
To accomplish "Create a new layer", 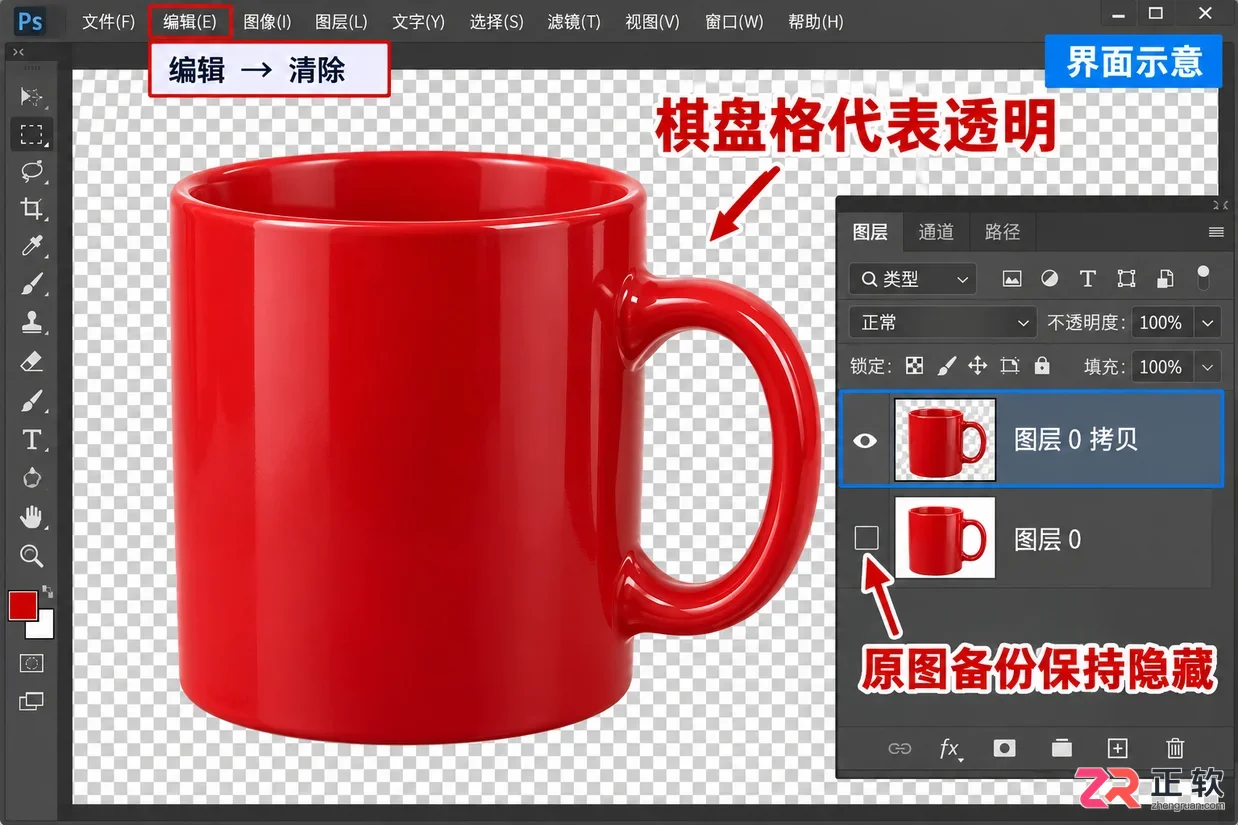I will pyautogui.click(x=1118, y=748).
